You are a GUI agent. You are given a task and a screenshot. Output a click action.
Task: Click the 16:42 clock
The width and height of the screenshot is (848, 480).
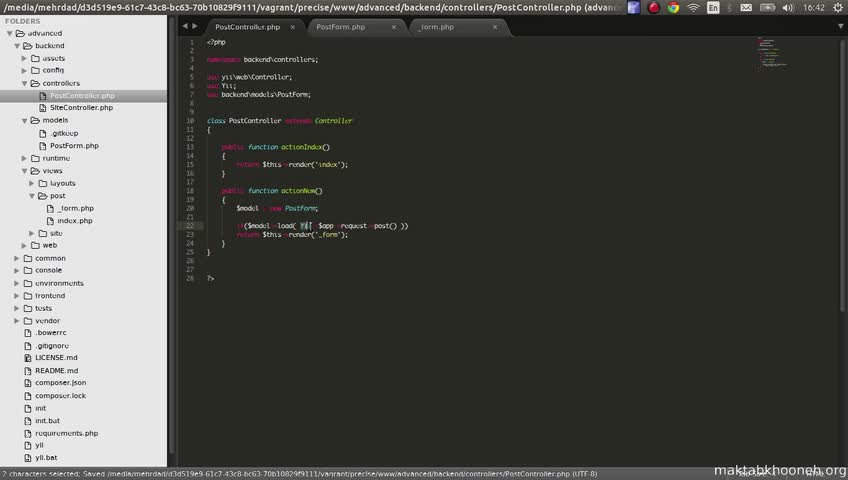click(x=813, y=8)
